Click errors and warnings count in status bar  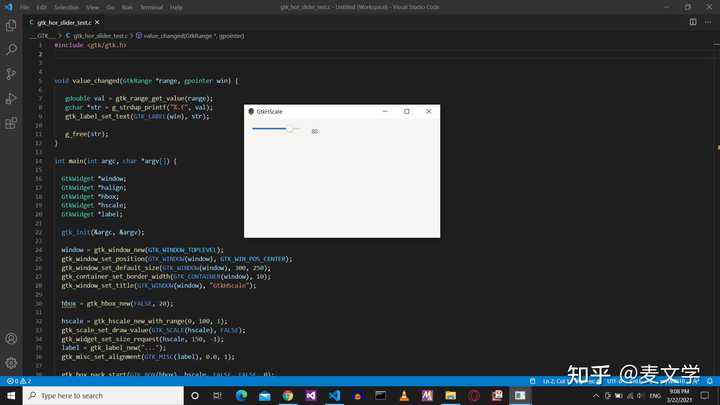point(19,381)
